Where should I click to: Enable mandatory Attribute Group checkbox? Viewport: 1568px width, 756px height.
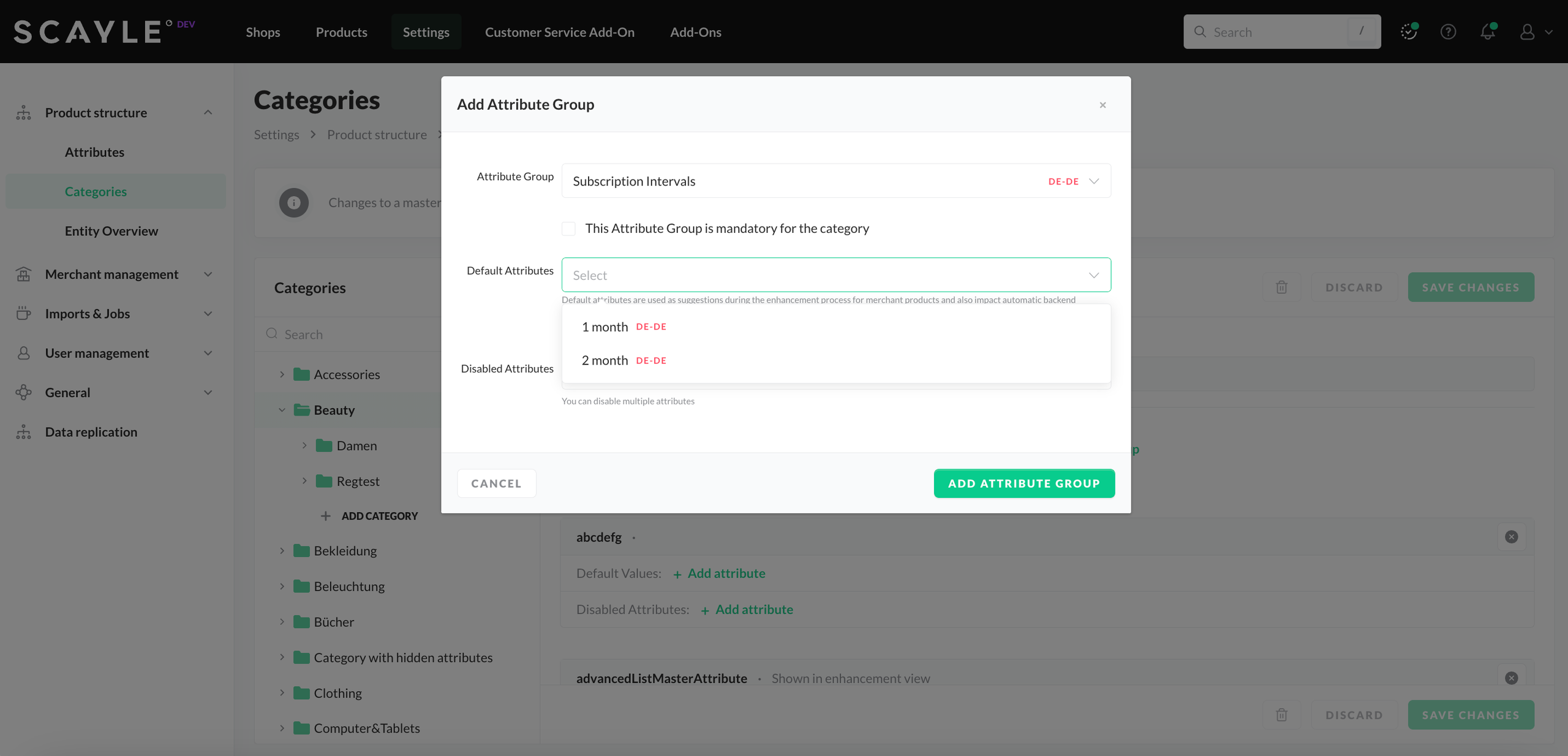tap(568, 229)
